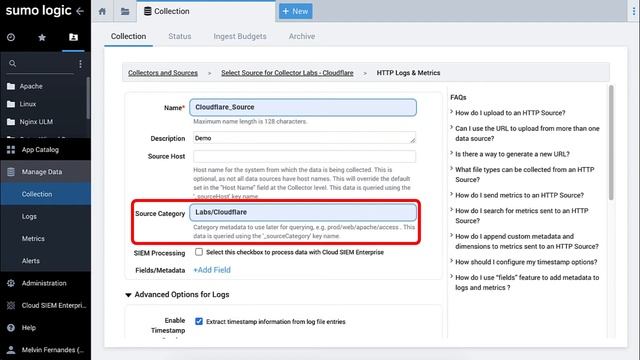This screenshot has width=640, height=360.
Task: Expand FAQ about generating a new URL
Action: click(x=512, y=154)
